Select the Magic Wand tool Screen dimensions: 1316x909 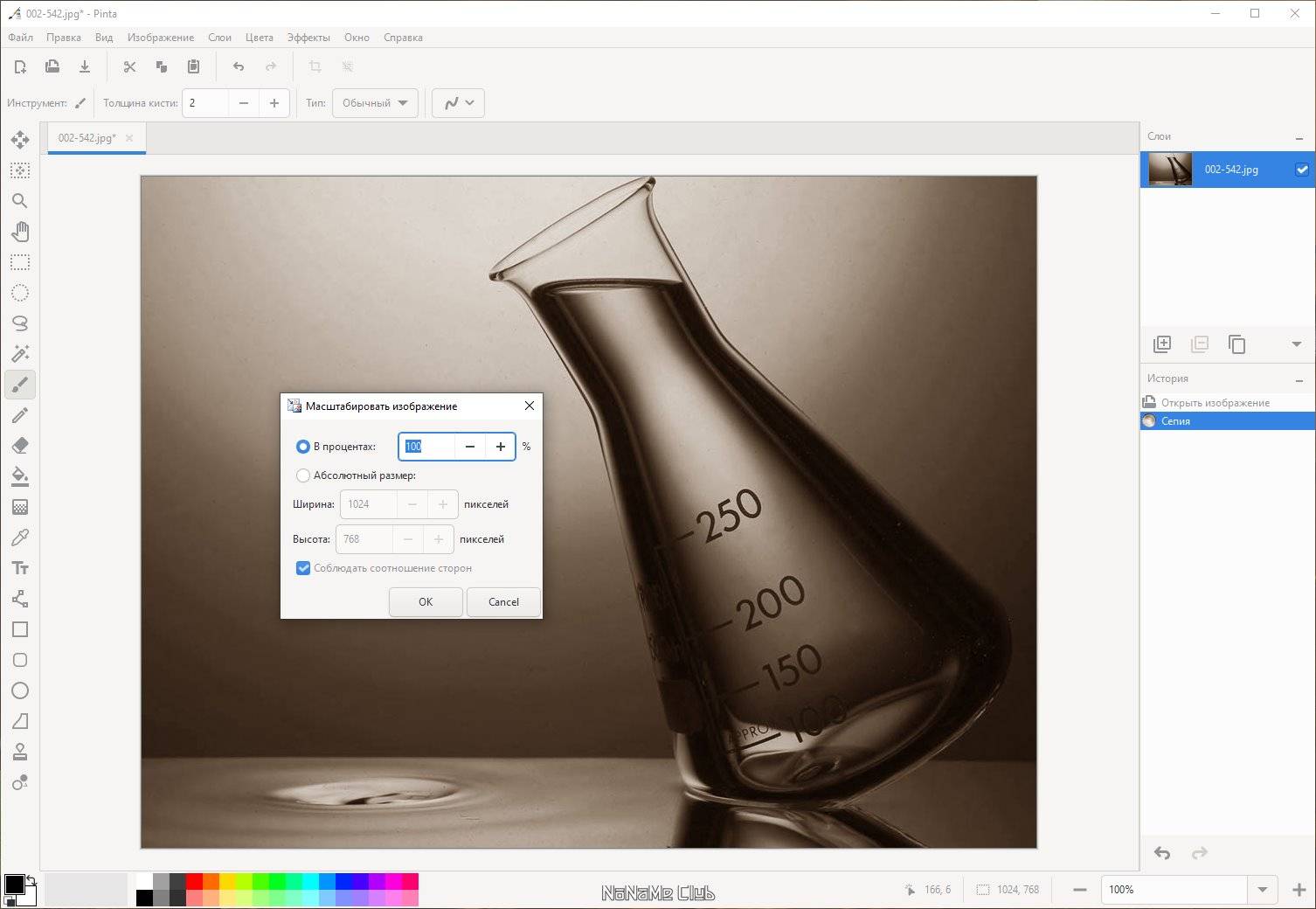coord(20,354)
